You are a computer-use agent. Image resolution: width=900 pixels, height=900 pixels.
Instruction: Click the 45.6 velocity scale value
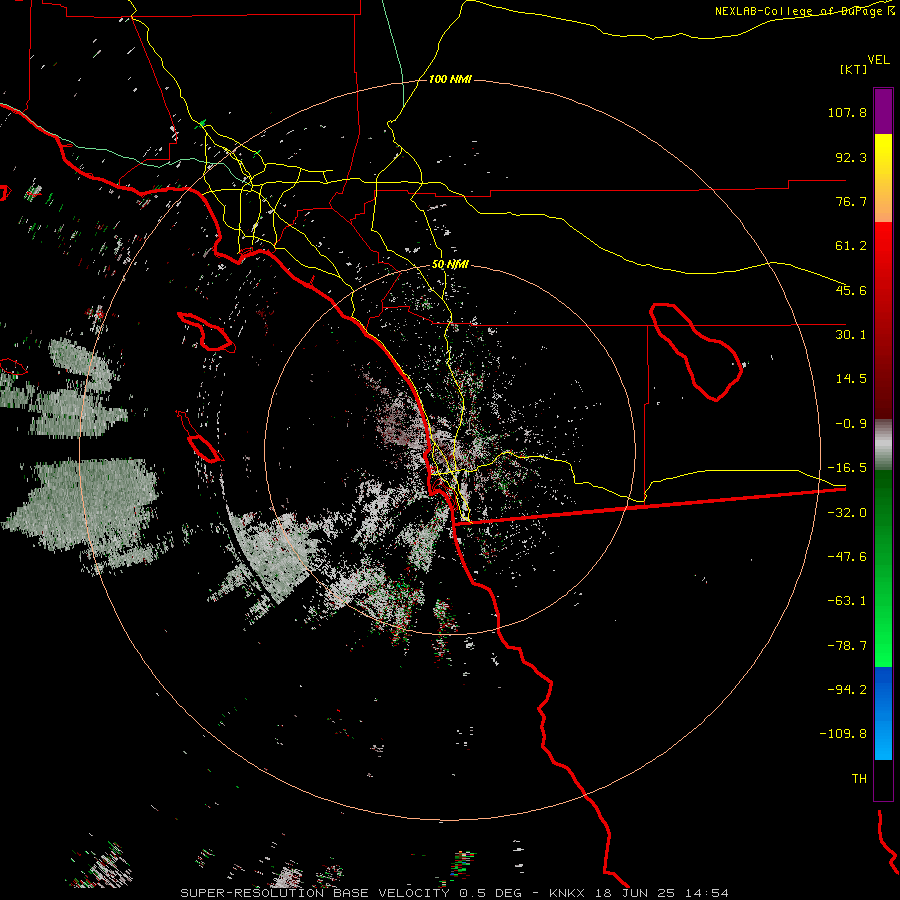pos(851,290)
